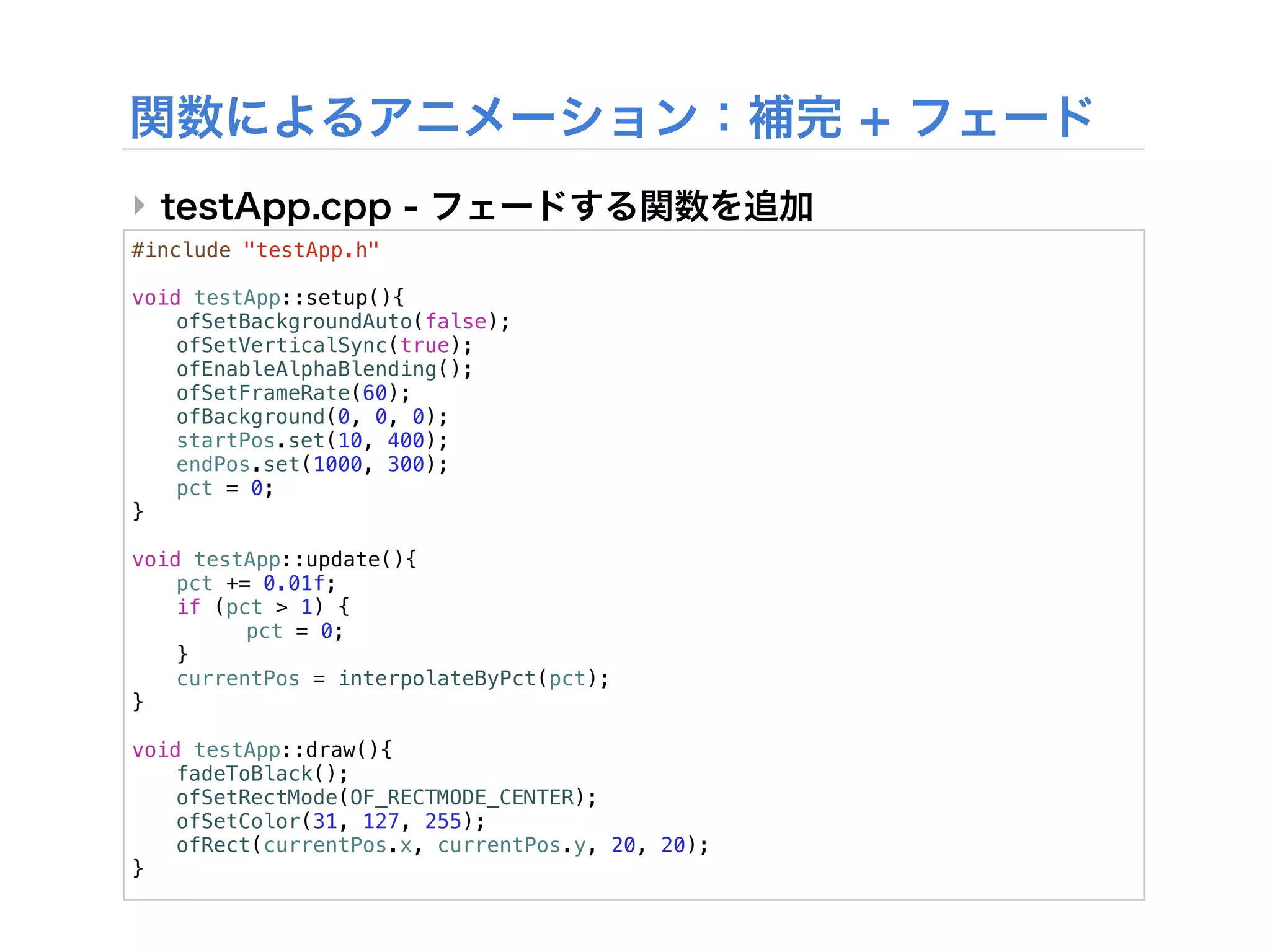Click 'ofBackground(0, 0, 0);' code line

pos(312,417)
